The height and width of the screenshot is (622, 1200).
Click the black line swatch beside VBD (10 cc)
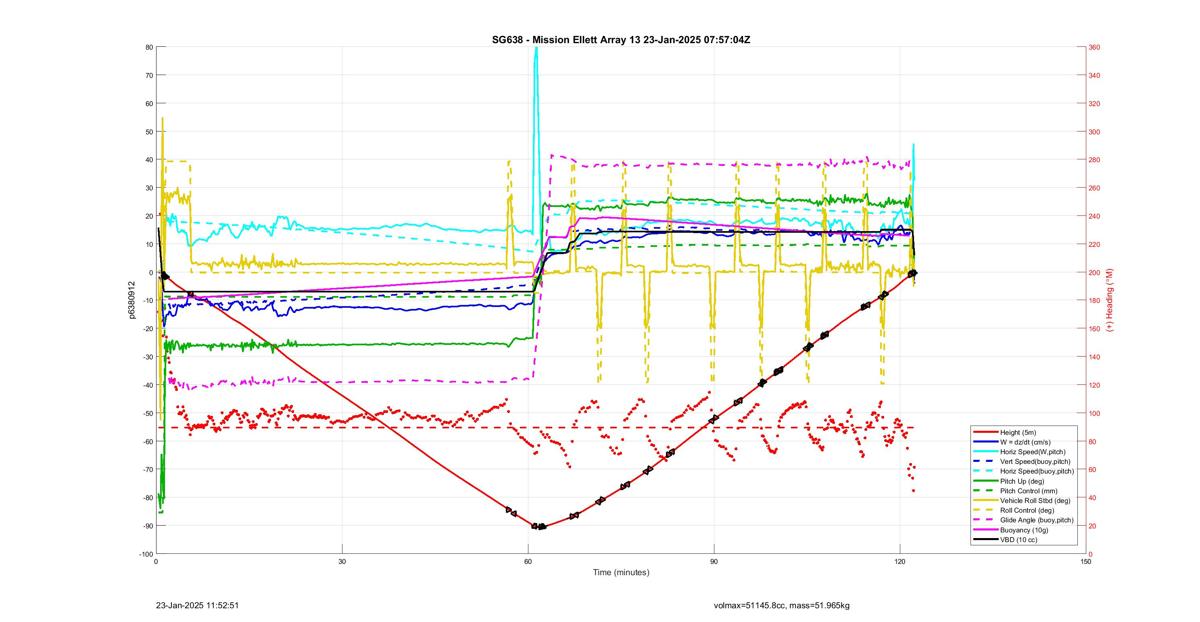[985, 540]
